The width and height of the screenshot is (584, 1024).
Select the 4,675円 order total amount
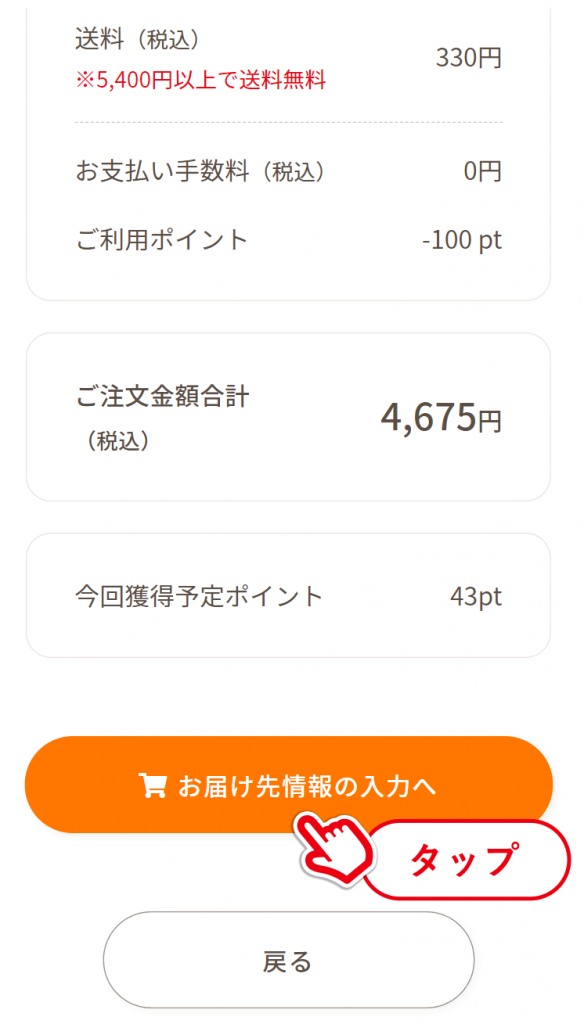point(441,417)
